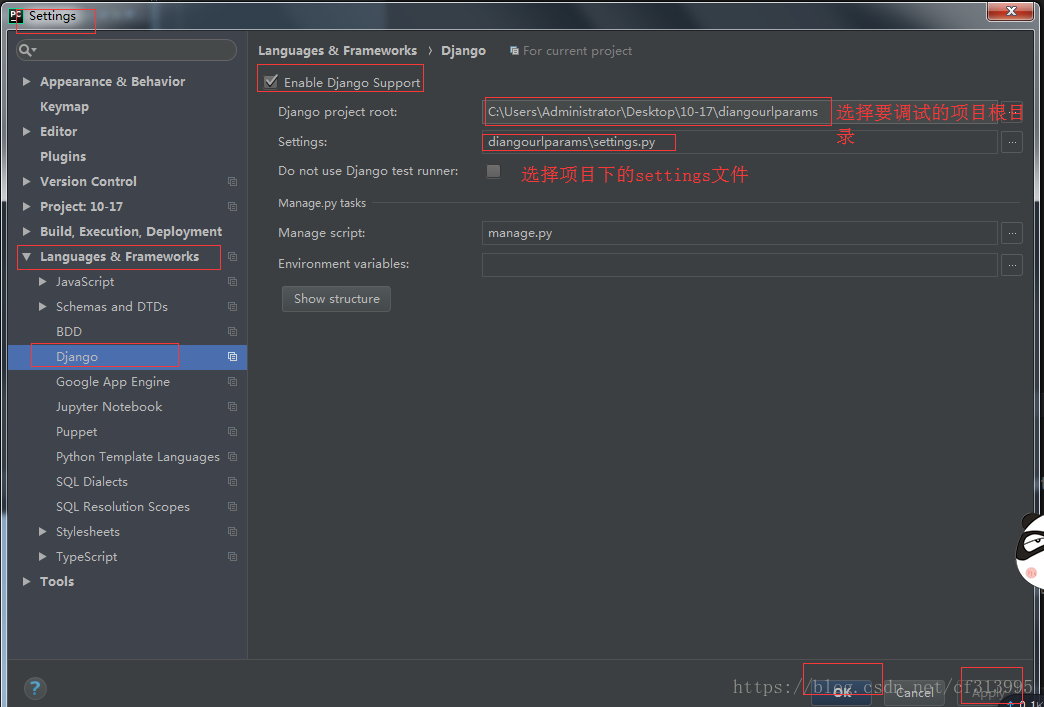Expand Schemas and DTDs subsection

(43, 307)
